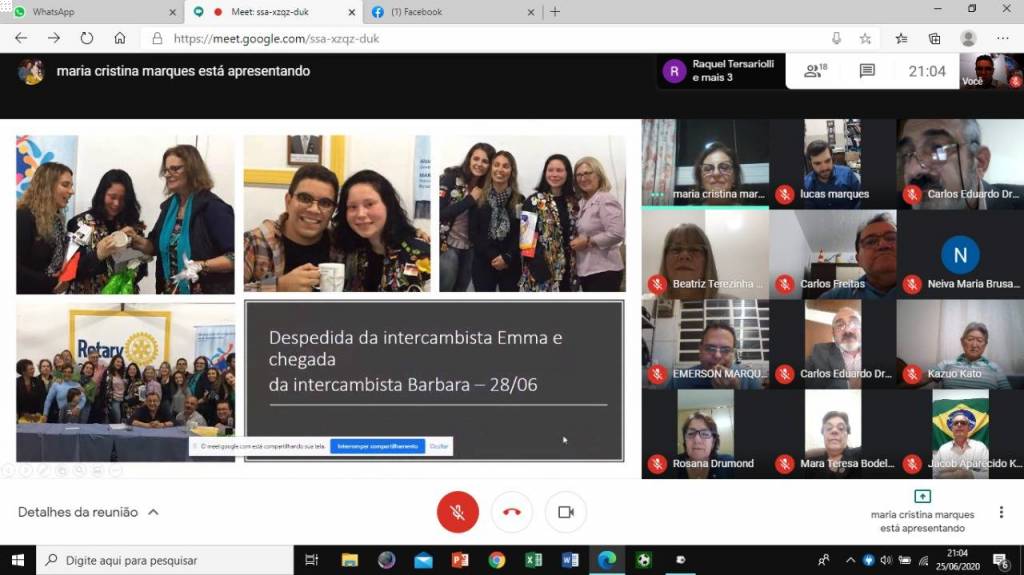The height and width of the screenshot is (575, 1024).
Task: Click Ocultar on the sharing bar
Action: coord(439,446)
